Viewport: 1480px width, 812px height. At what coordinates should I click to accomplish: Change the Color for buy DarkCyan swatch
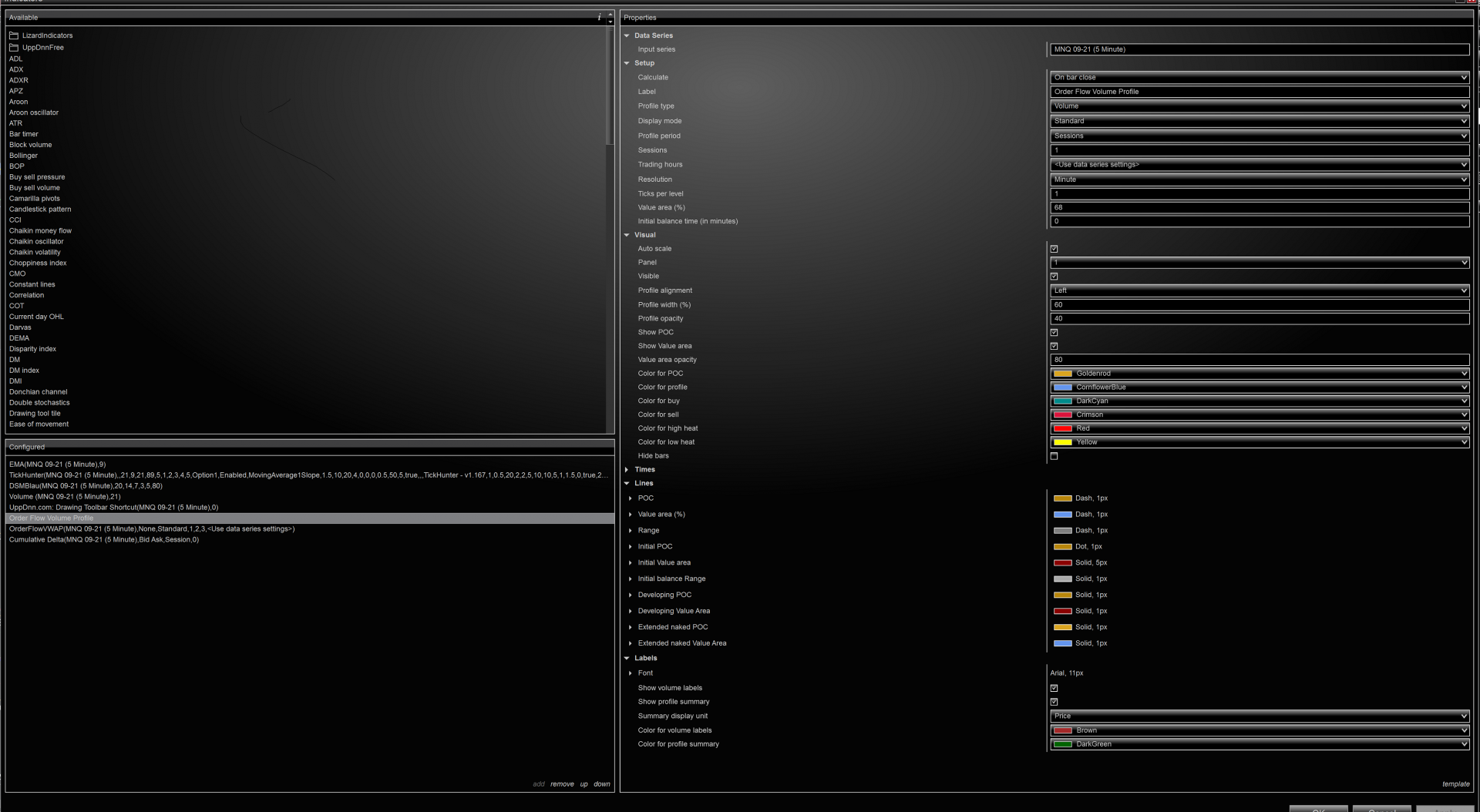tap(1063, 401)
